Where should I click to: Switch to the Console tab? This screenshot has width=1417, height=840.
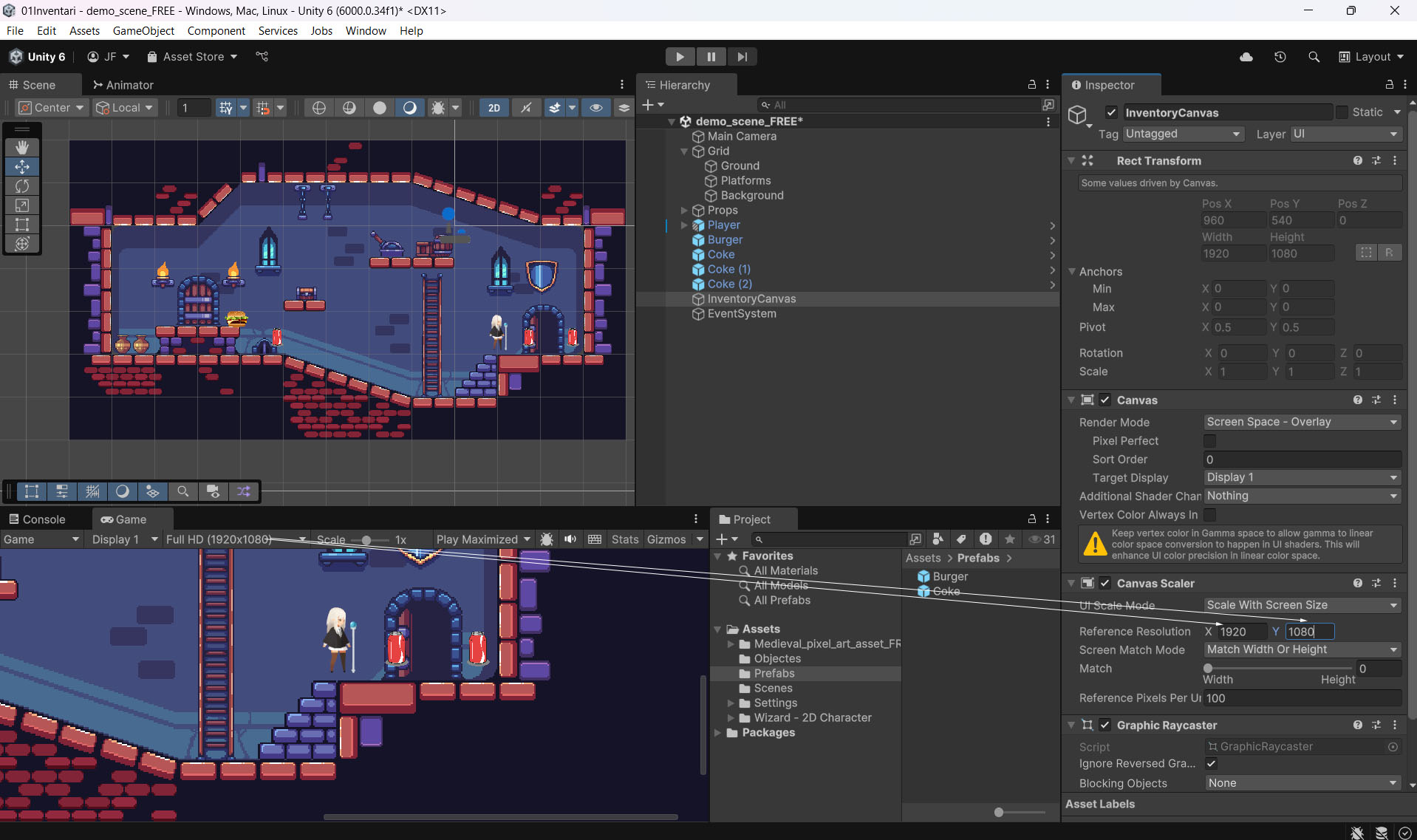click(x=37, y=519)
